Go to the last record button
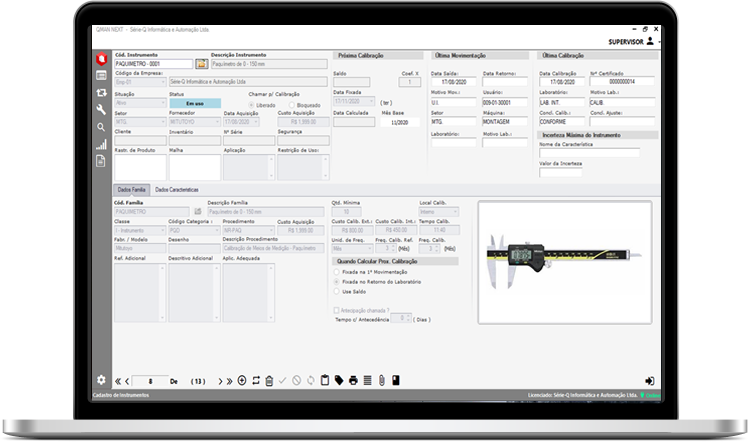Image resolution: width=749 pixels, height=442 pixels. [229, 381]
